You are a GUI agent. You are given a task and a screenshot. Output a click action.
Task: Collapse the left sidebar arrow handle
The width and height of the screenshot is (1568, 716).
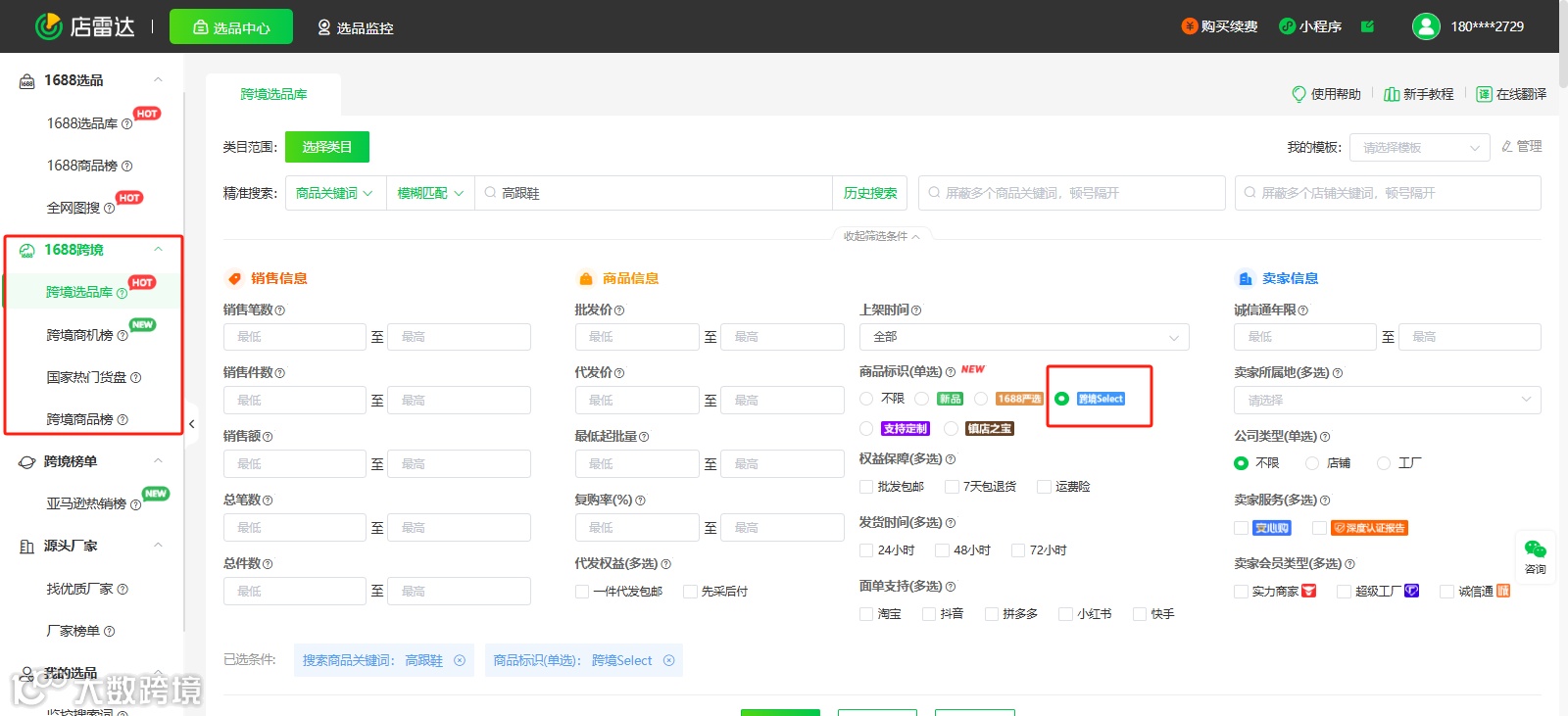[192, 424]
